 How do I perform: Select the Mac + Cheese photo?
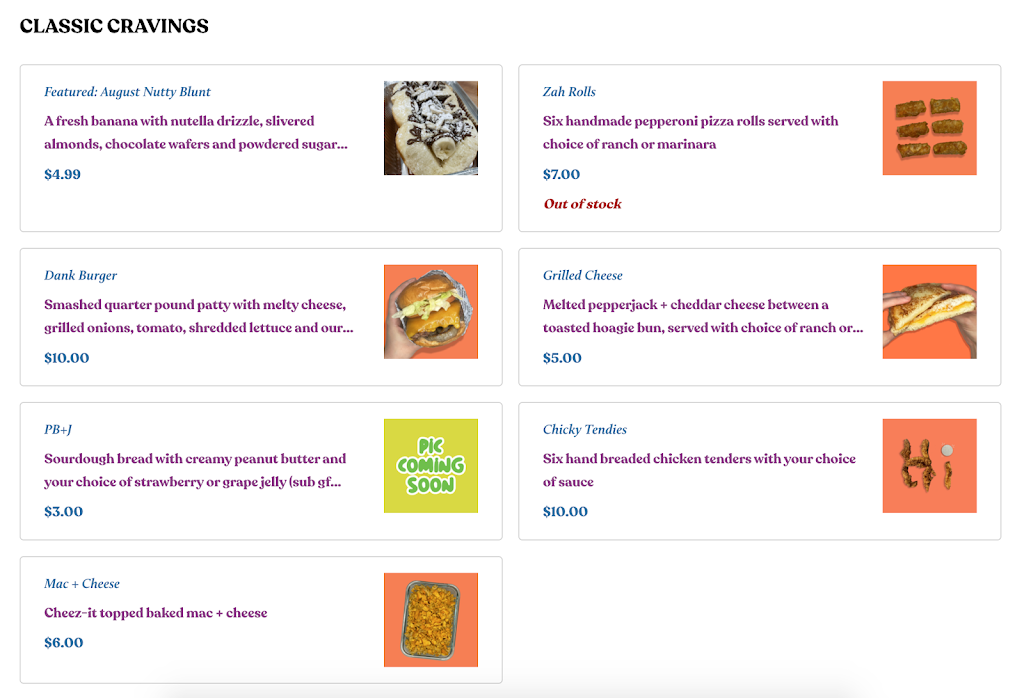(430, 620)
